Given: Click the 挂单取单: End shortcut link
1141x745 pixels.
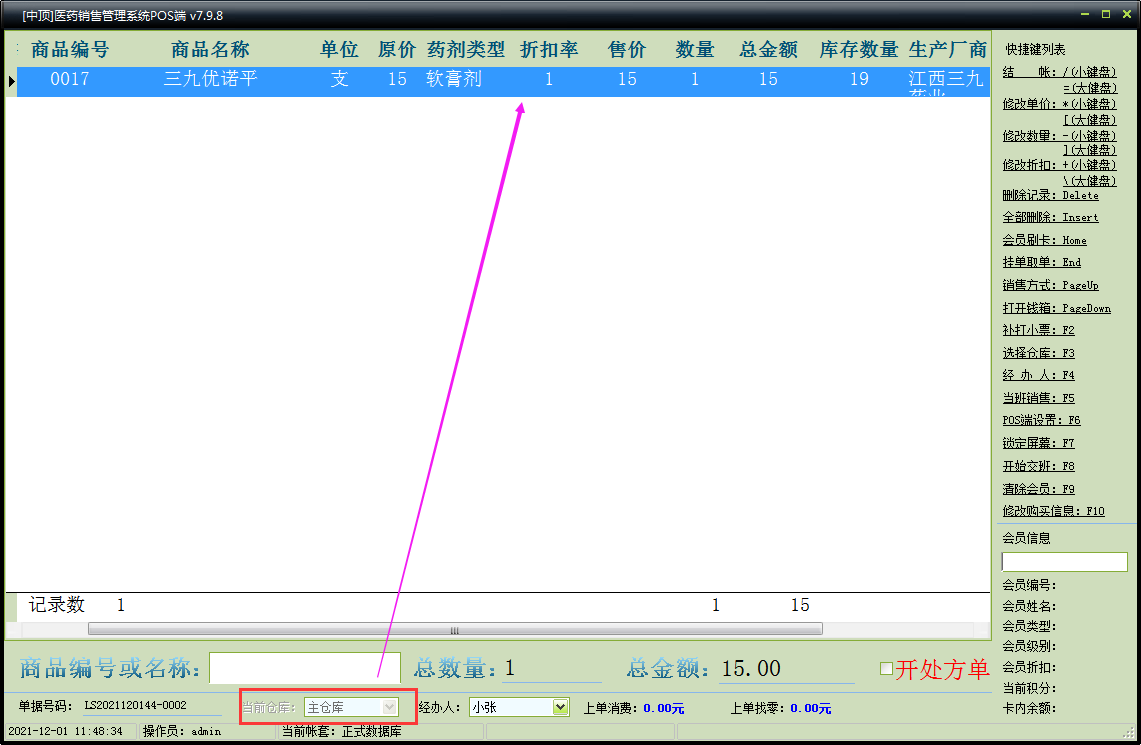Looking at the screenshot, I should point(1041,263).
